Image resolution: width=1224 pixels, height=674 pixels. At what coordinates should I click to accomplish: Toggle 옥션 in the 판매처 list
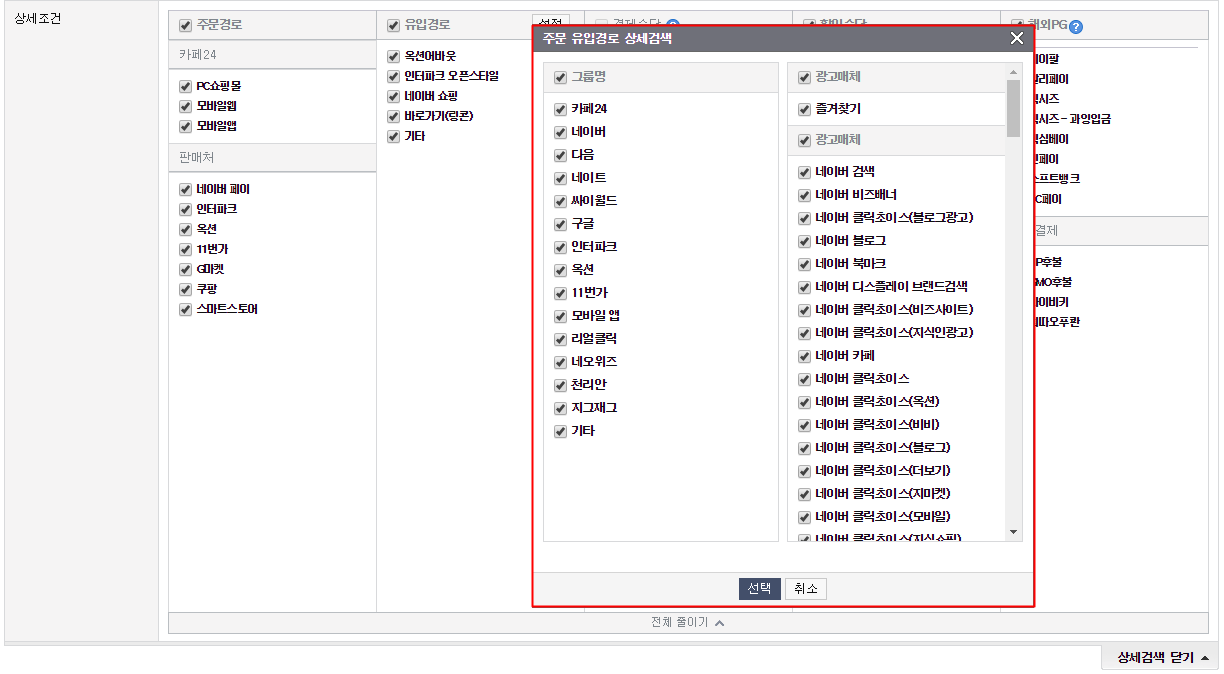[185, 229]
